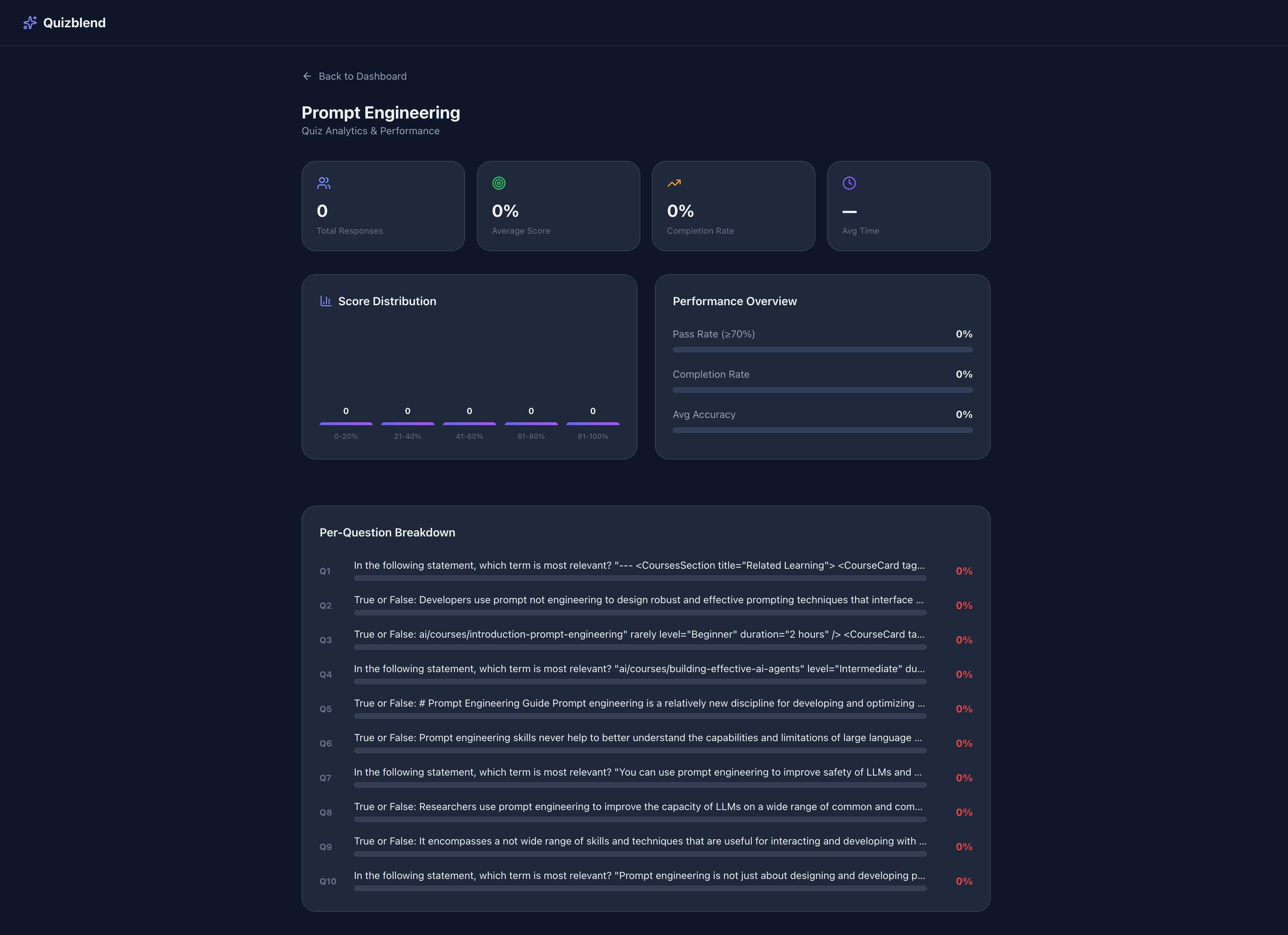Click the Average Score target icon
This screenshot has height=935, width=1288.
499,183
